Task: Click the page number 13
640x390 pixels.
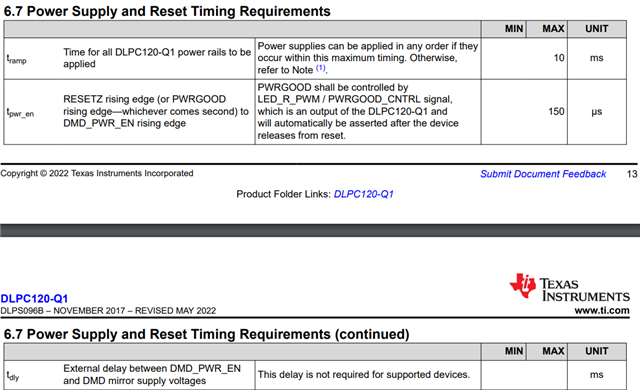Action: pyautogui.click(x=632, y=174)
